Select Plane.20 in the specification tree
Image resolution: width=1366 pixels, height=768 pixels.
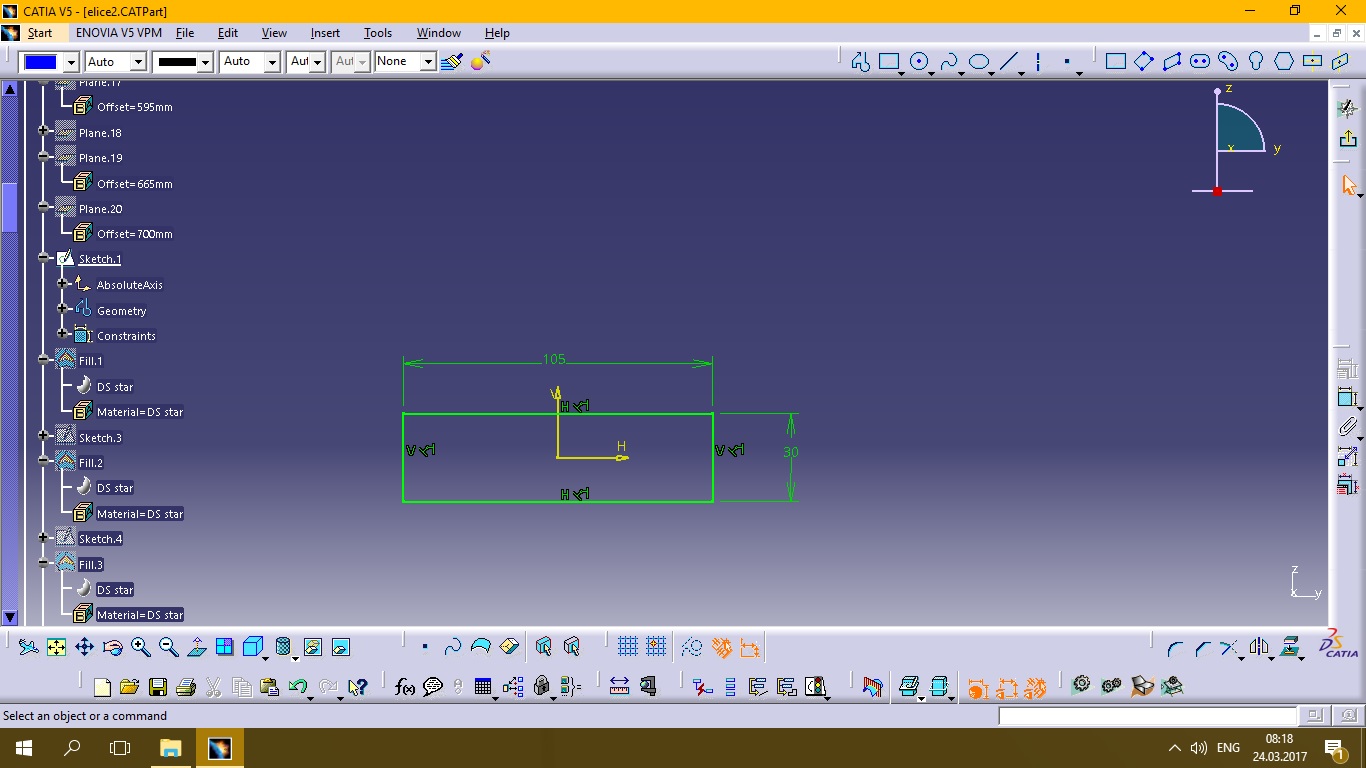100,209
